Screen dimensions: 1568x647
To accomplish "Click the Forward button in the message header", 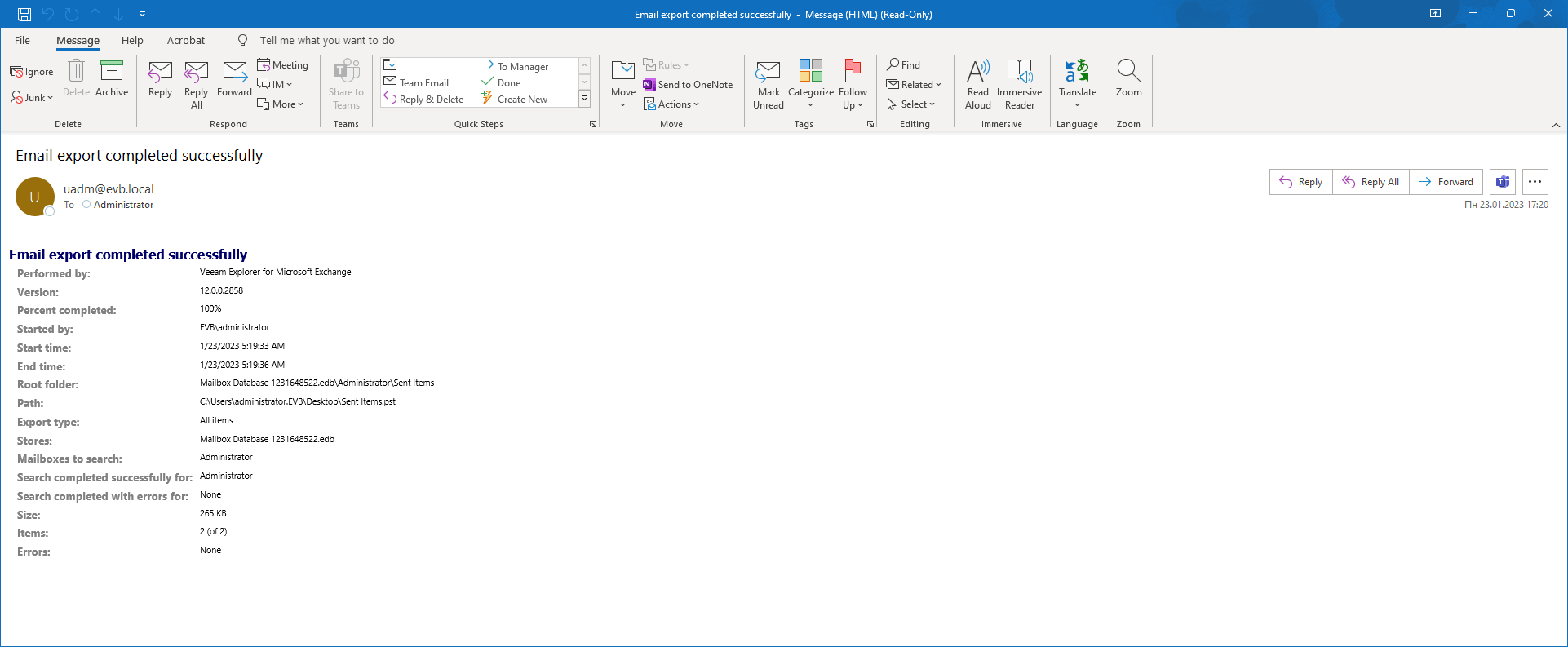I will (x=1446, y=182).
